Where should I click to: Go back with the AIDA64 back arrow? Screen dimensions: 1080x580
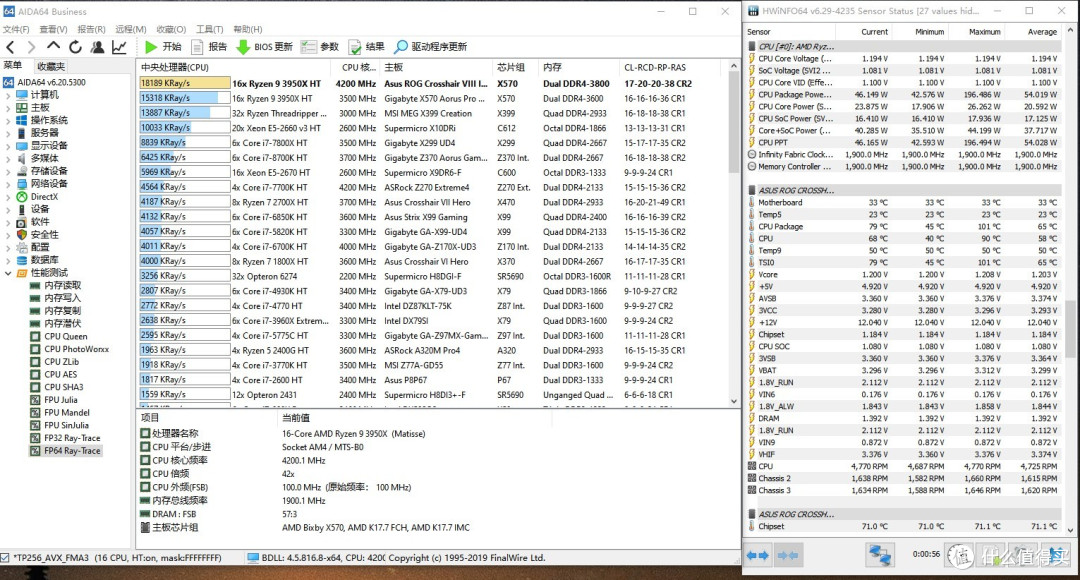coord(10,47)
